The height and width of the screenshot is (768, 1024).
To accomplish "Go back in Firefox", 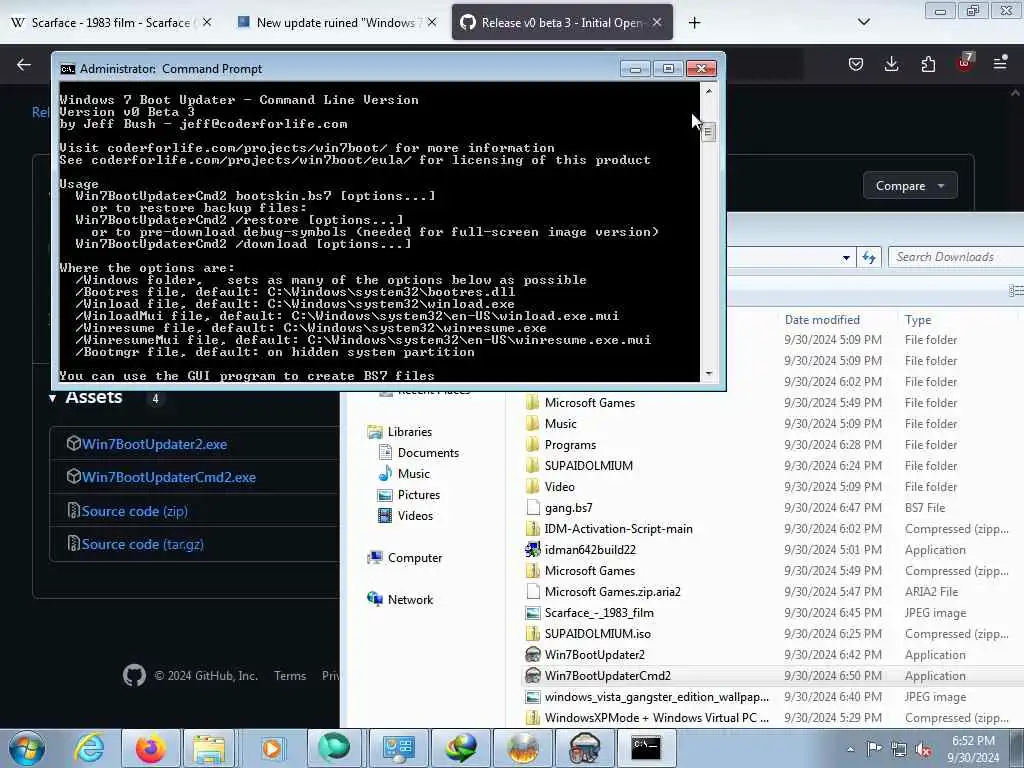I will point(24,64).
